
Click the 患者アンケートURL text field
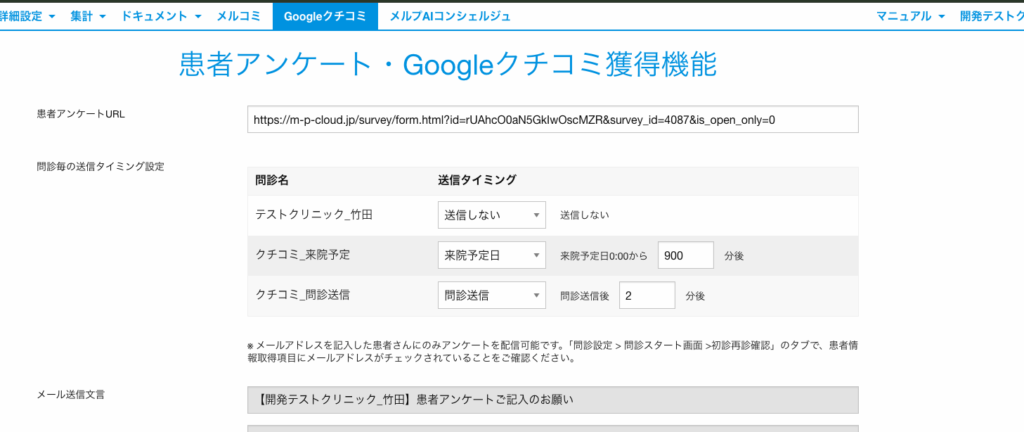[552, 119]
